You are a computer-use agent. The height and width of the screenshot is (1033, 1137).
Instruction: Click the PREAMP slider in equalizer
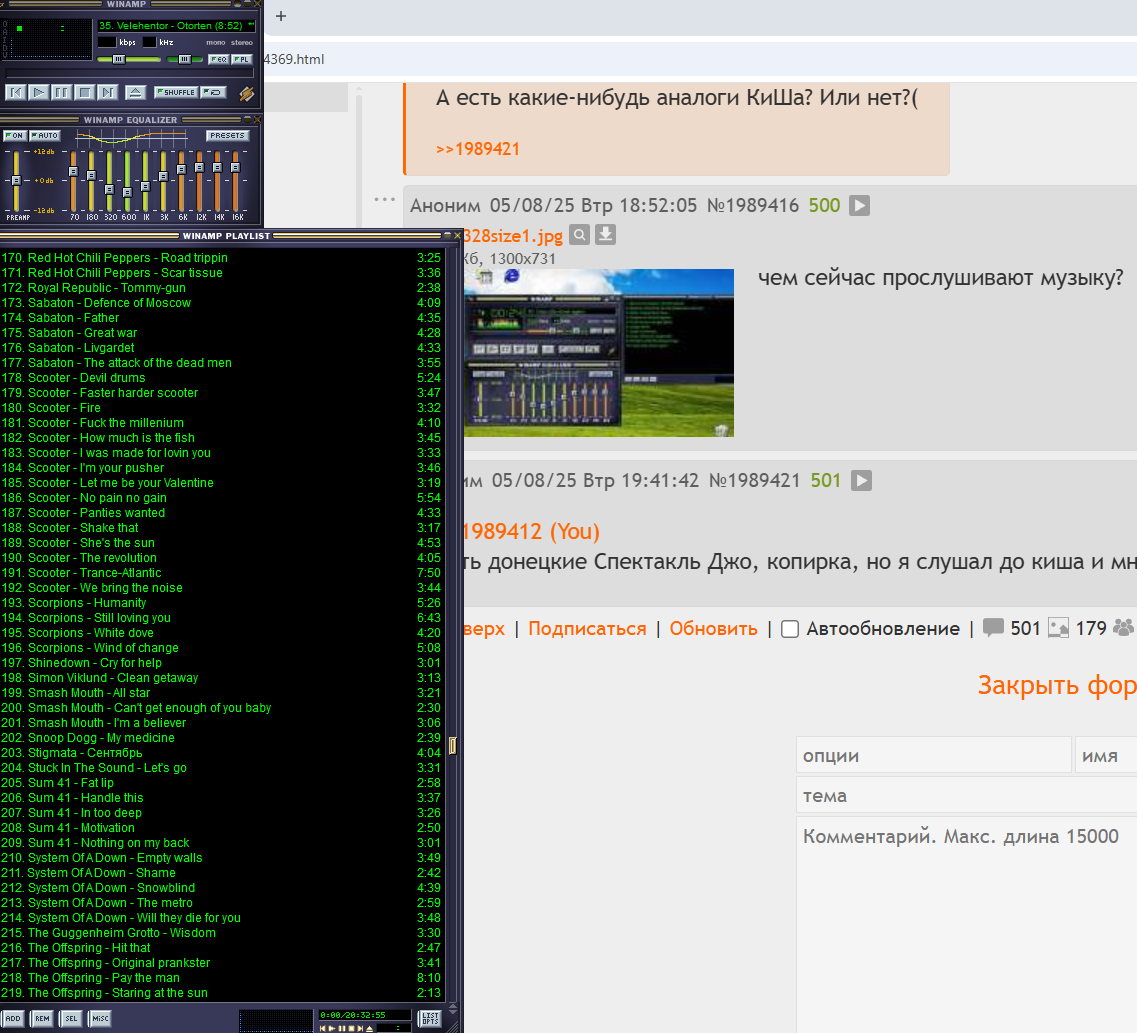tap(16, 181)
